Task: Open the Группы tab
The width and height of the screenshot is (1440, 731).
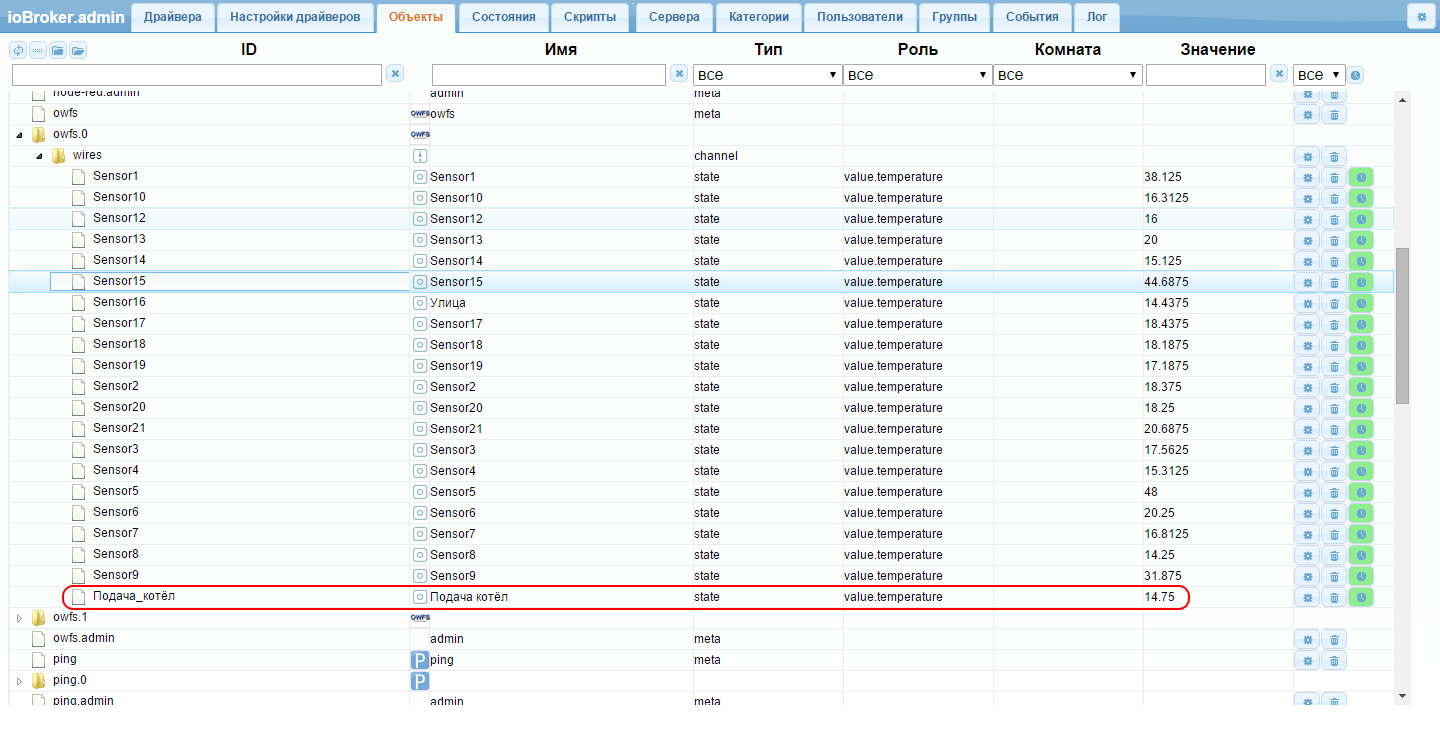Action: coord(955,17)
